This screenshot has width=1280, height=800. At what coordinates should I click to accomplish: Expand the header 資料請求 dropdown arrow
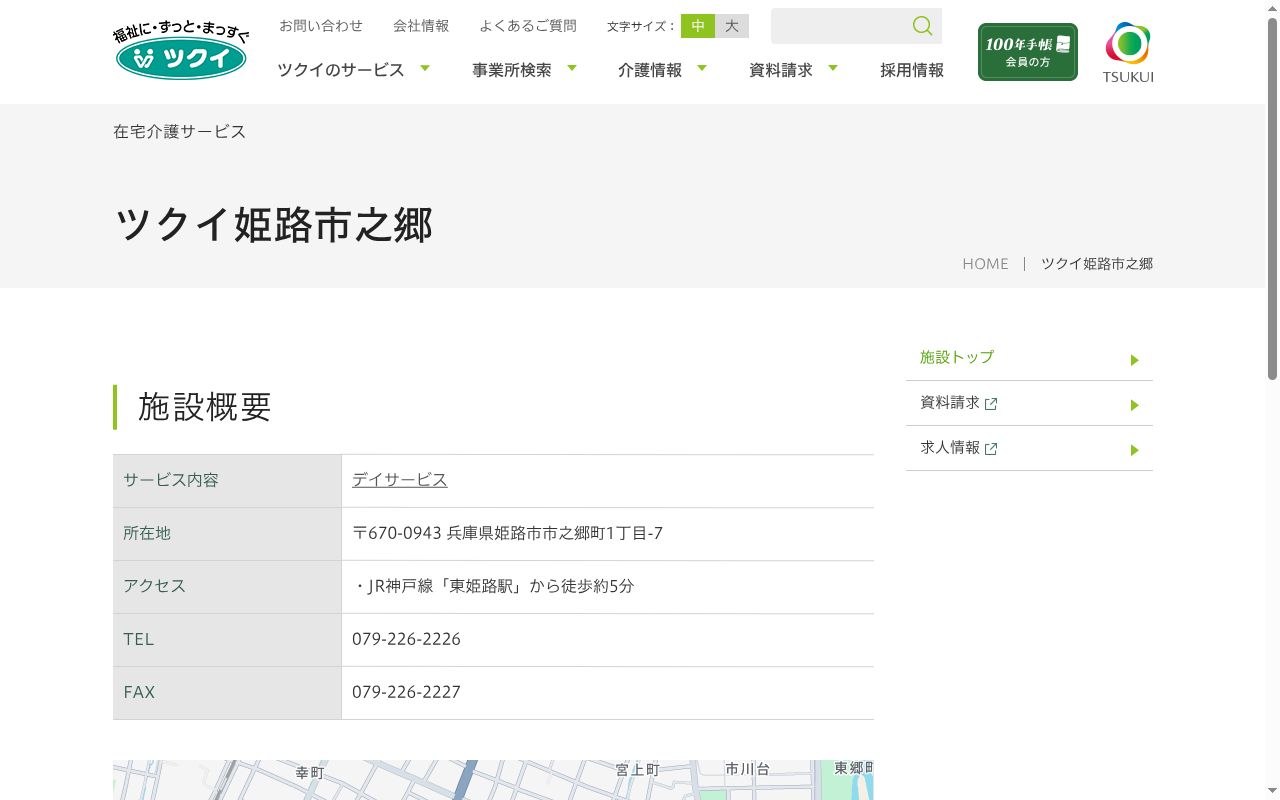tap(833, 68)
